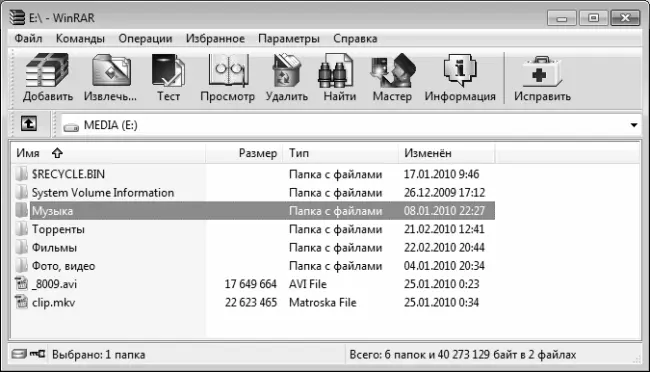Click the AVI File type cell
Image resolution: width=650 pixels, height=372 pixels.
click(x=308, y=284)
